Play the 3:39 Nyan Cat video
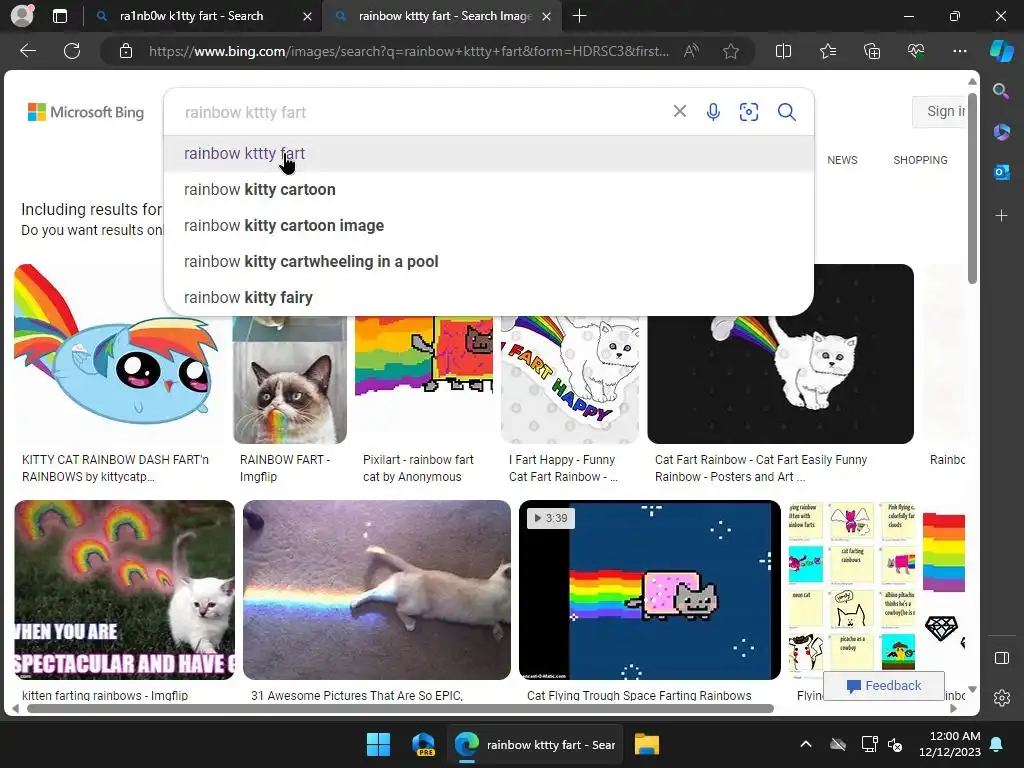The image size is (1024, 768). click(x=650, y=590)
